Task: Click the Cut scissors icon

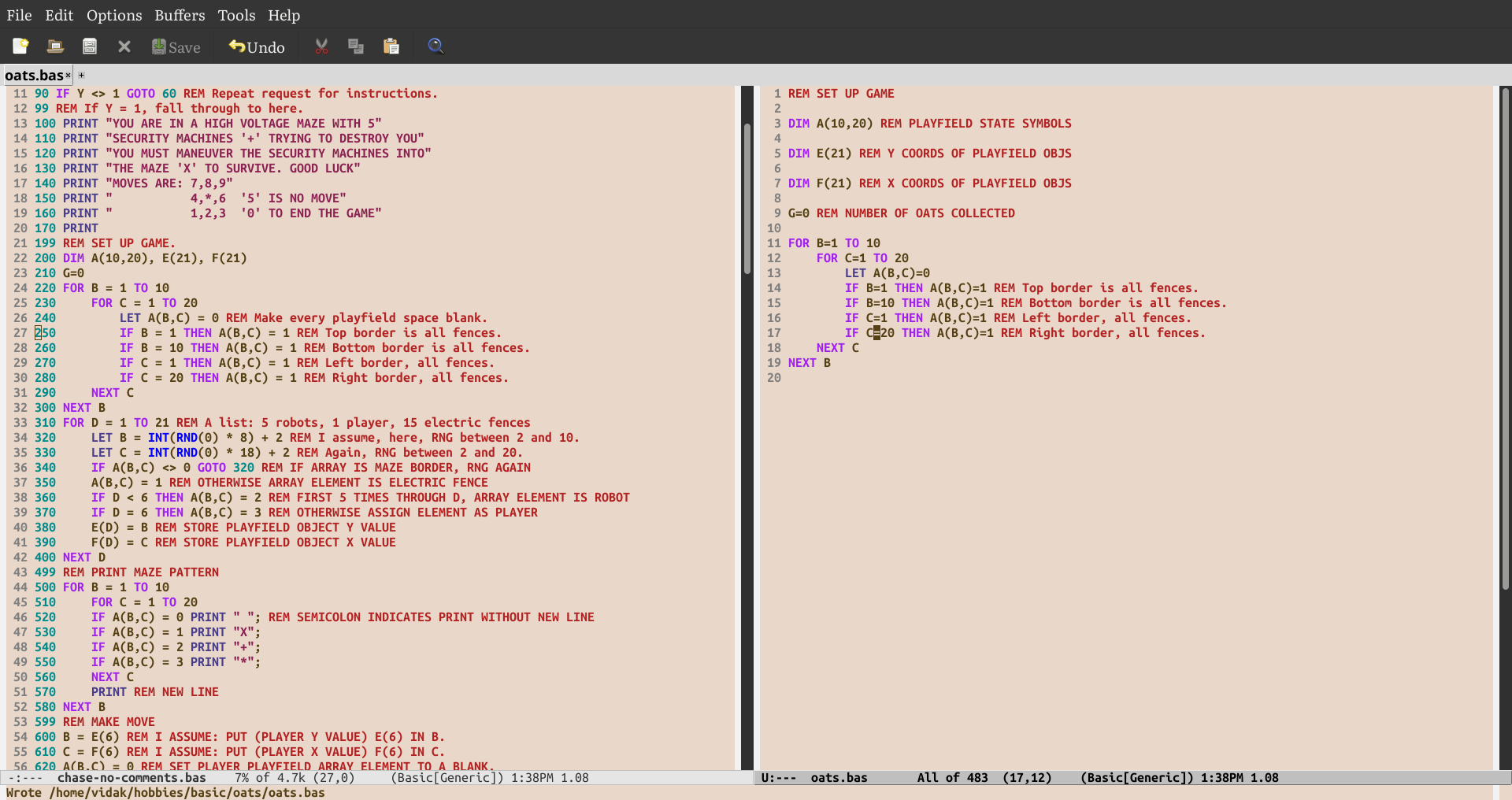Action: (x=321, y=46)
